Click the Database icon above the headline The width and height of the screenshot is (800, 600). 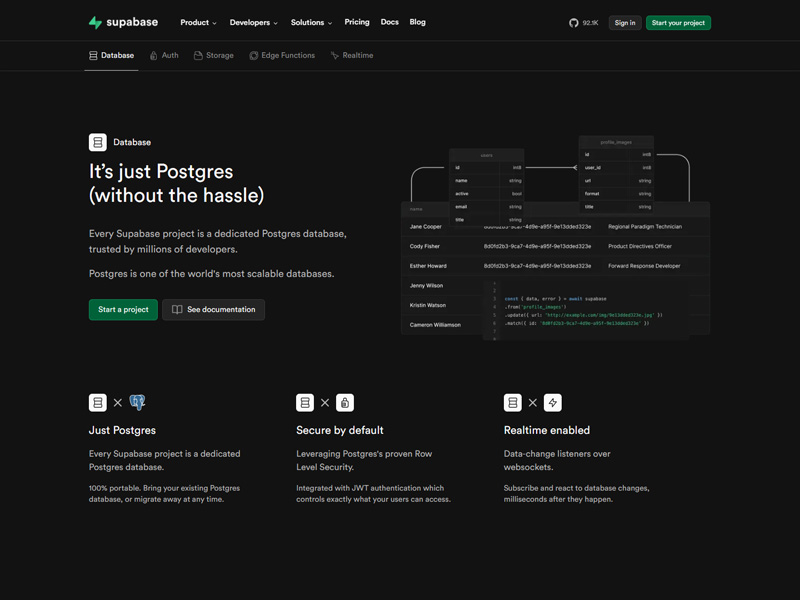[x=98, y=143]
